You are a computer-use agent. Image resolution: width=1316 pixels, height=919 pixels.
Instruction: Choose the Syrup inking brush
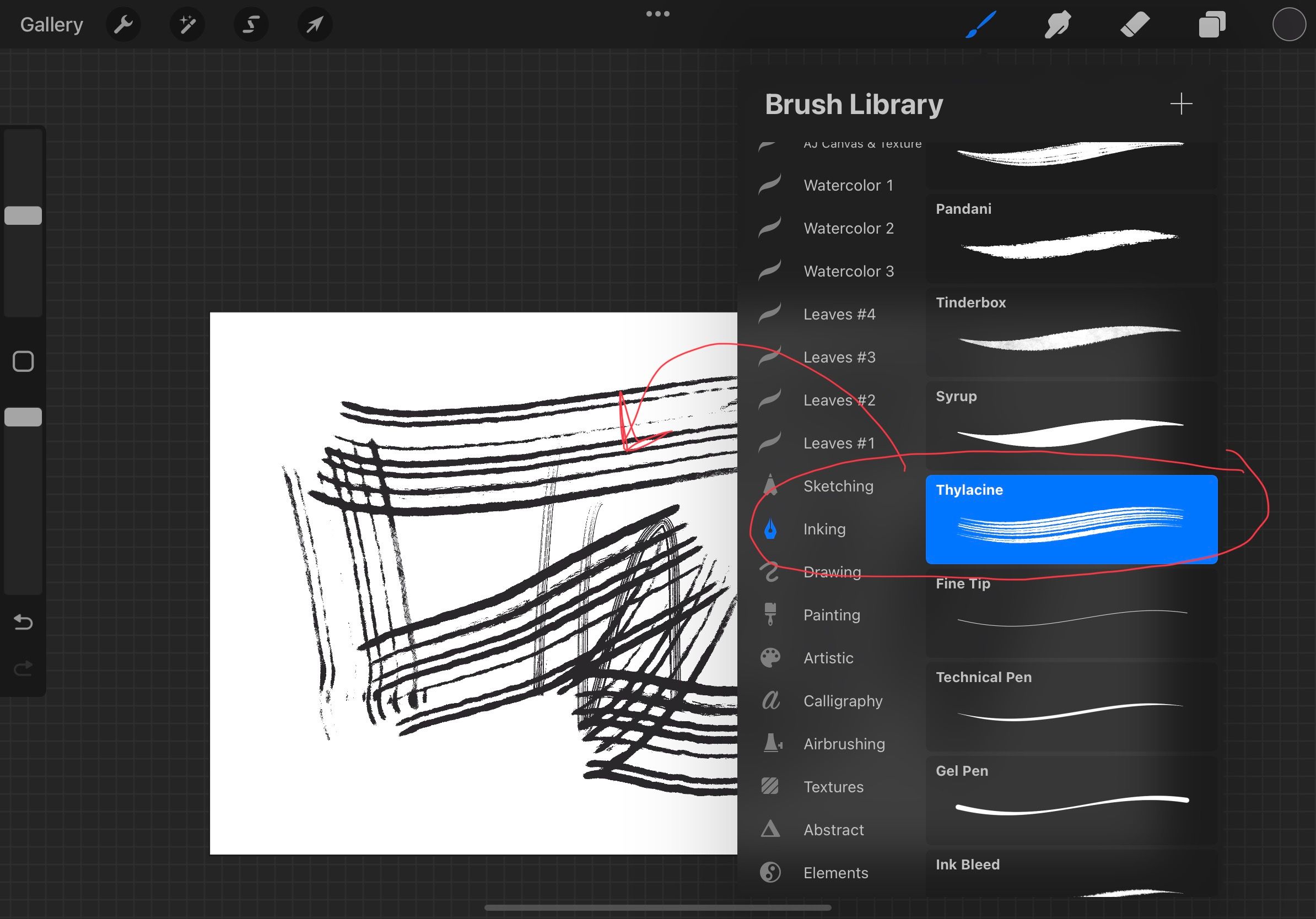point(1071,425)
